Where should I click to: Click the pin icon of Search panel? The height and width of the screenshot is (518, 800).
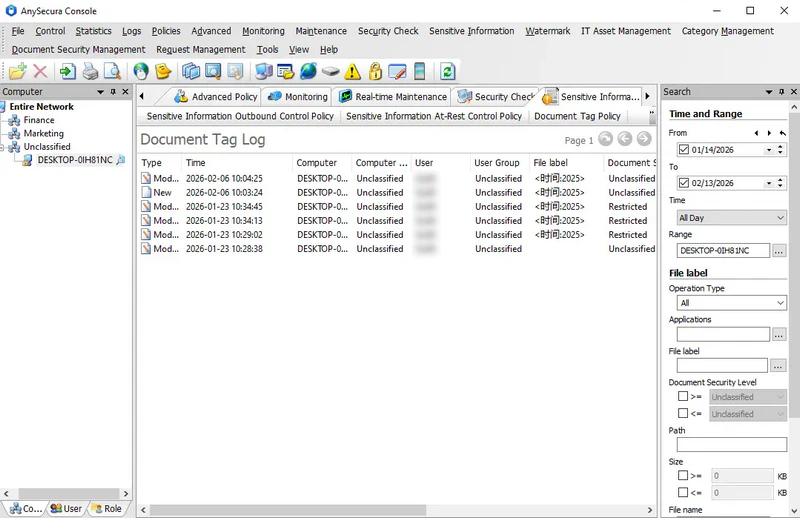coord(781,92)
